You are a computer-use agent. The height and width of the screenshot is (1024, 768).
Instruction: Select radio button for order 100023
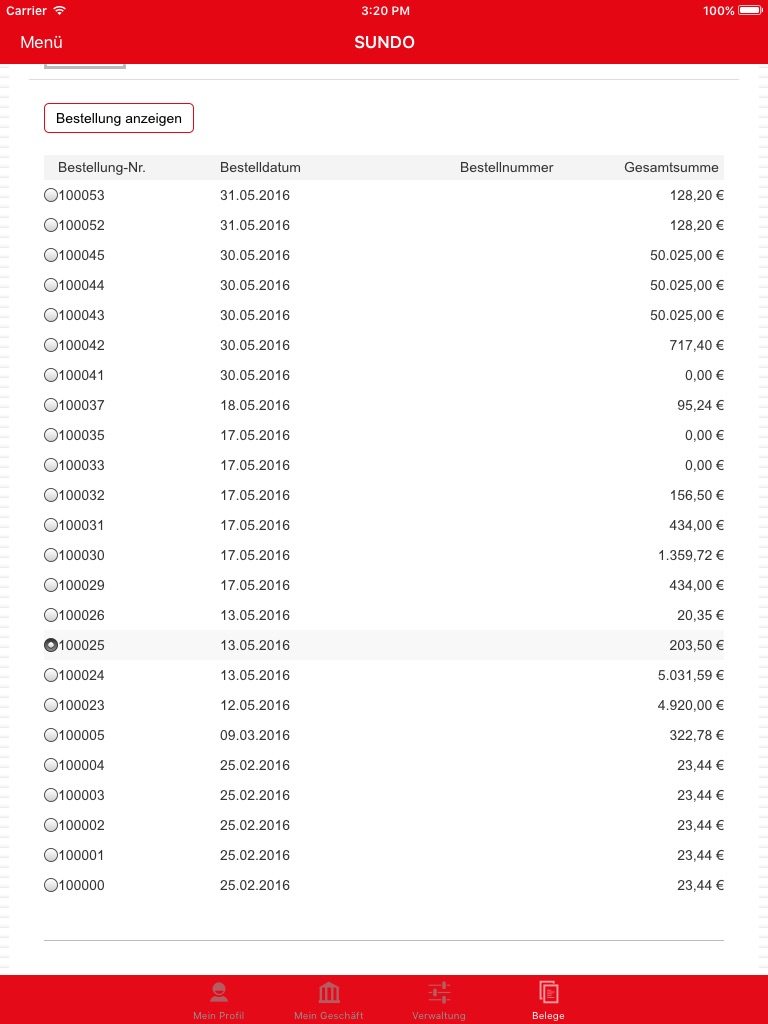tap(51, 706)
